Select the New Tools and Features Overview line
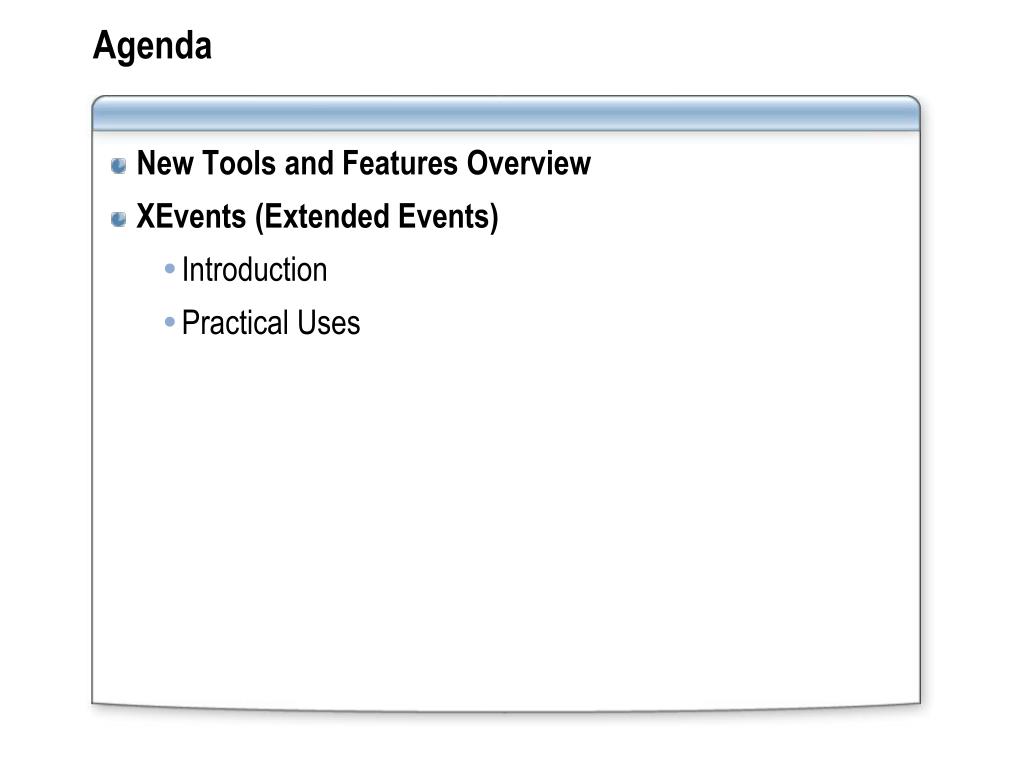1024x768 pixels. coord(364,163)
